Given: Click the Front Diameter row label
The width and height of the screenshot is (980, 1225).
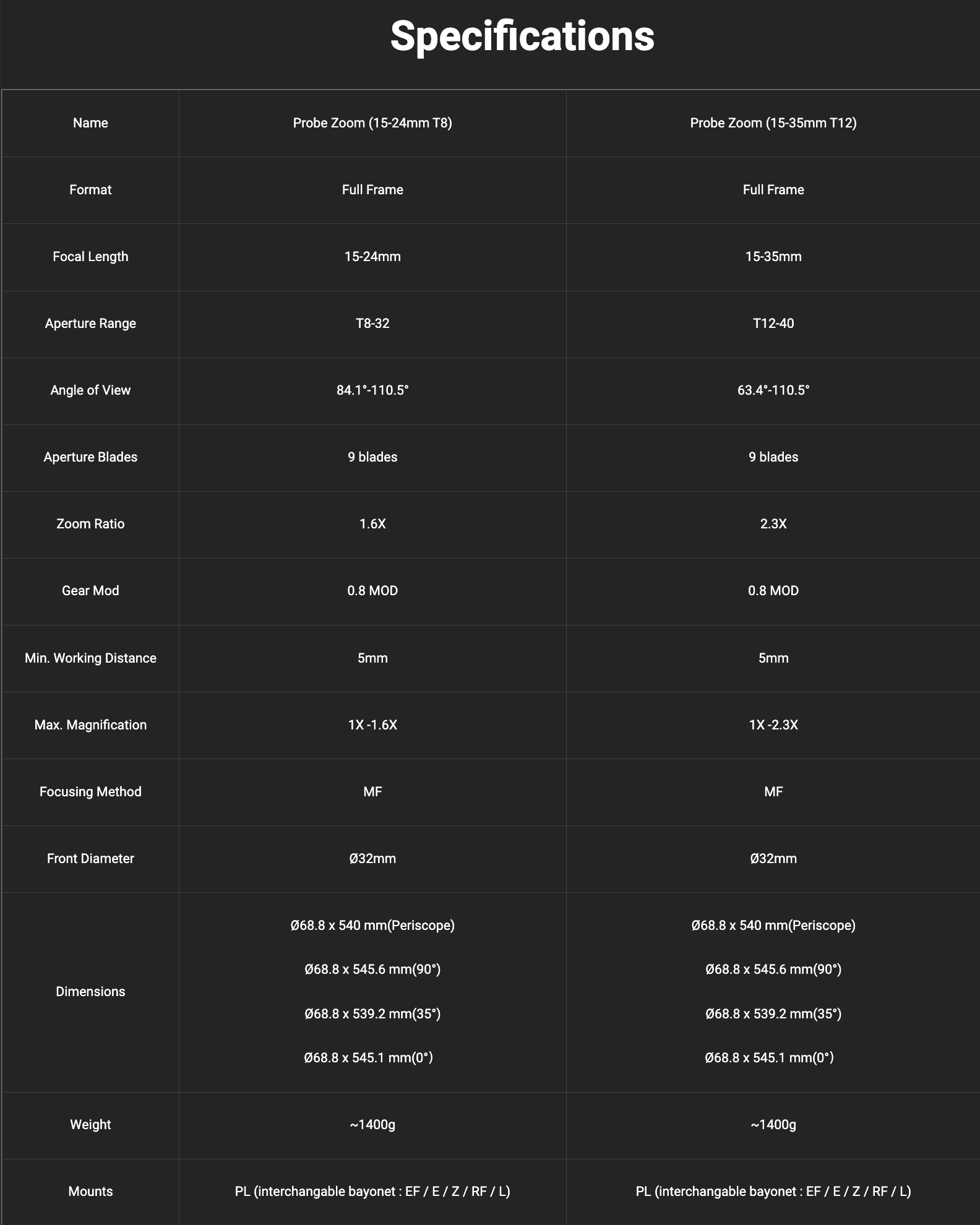Looking at the screenshot, I should pyautogui.click(x=90, y=859).
